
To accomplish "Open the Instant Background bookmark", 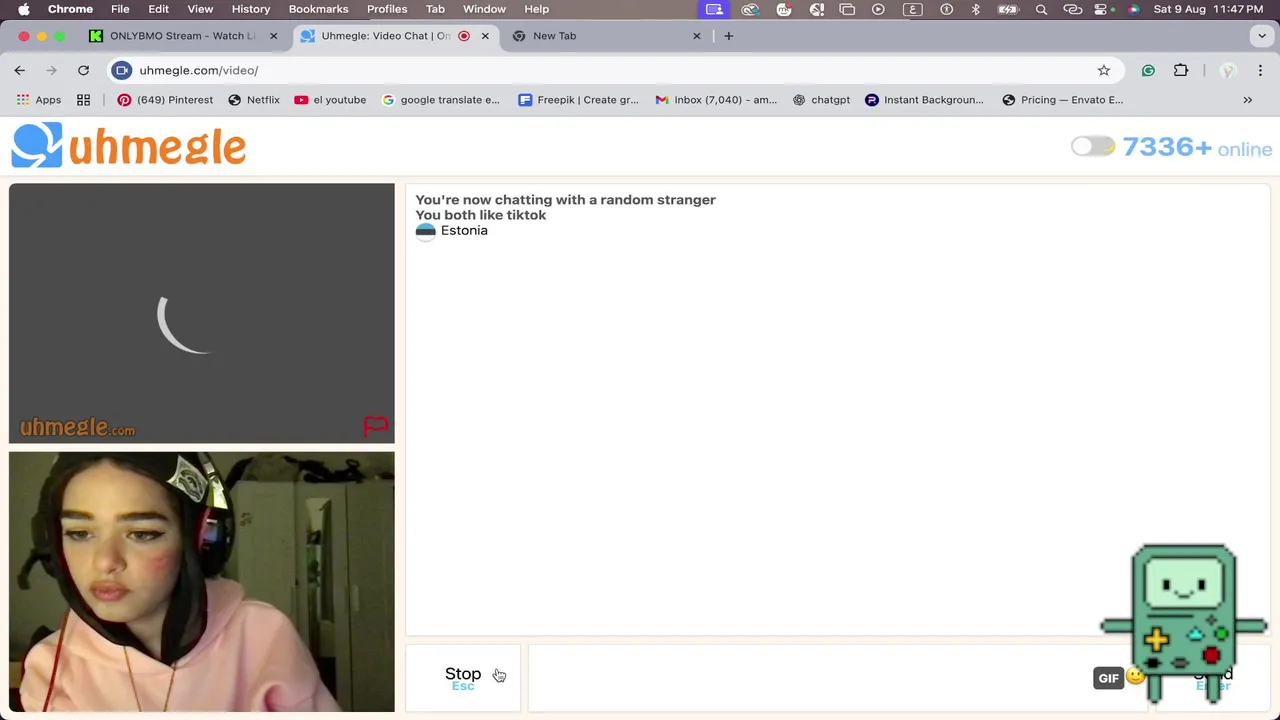I will tap(924, 100).
